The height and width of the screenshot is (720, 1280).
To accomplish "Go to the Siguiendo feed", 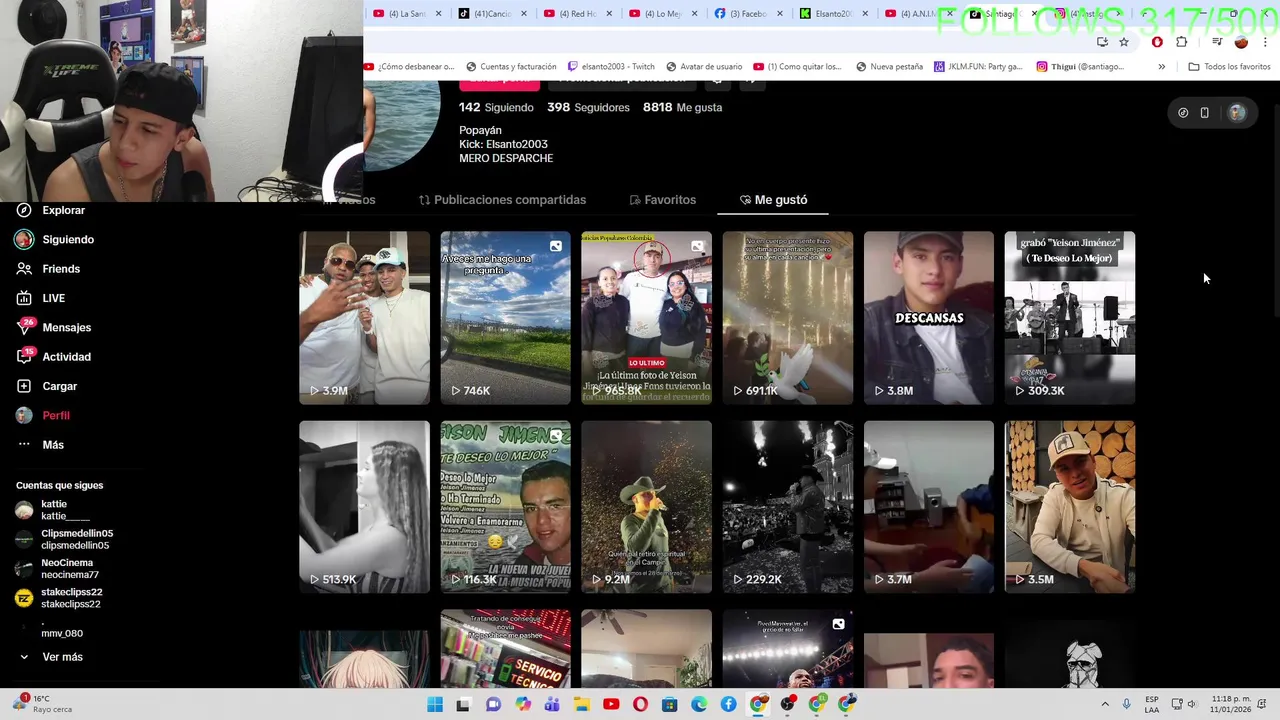I will [55, 240].
